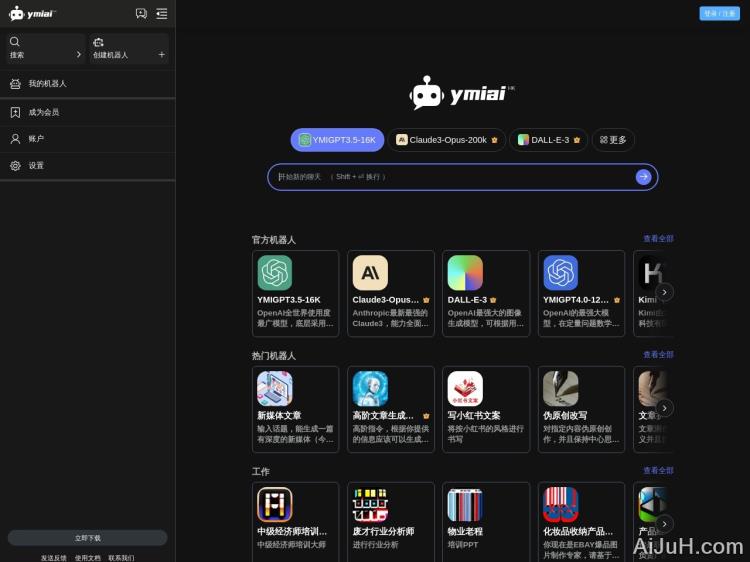Click the 成为会员 bookmark icon
This screenshot has height=562, width=750.
pyautogui.click(x=15, y=112)
